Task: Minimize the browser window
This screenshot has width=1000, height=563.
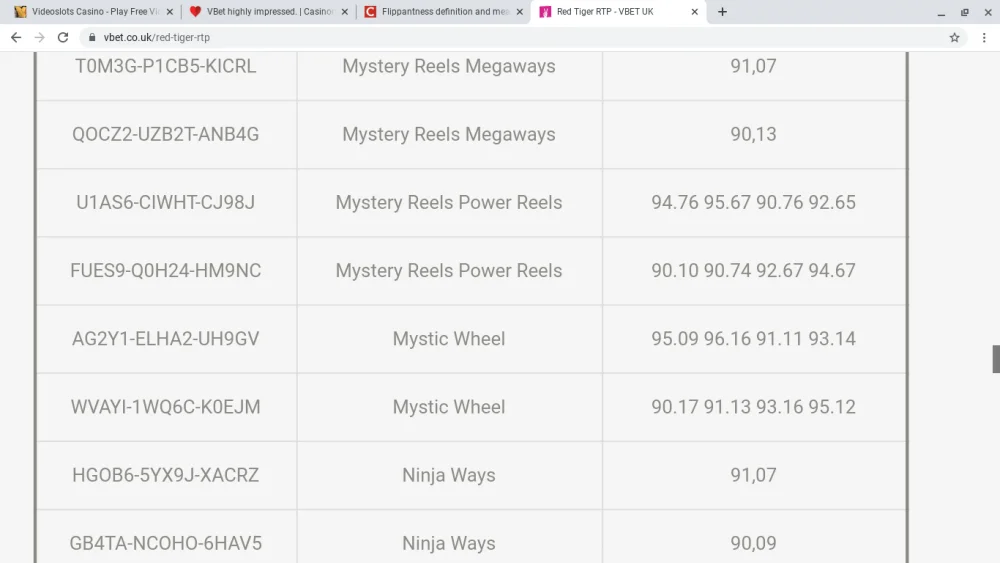Action: pos(941,12)
